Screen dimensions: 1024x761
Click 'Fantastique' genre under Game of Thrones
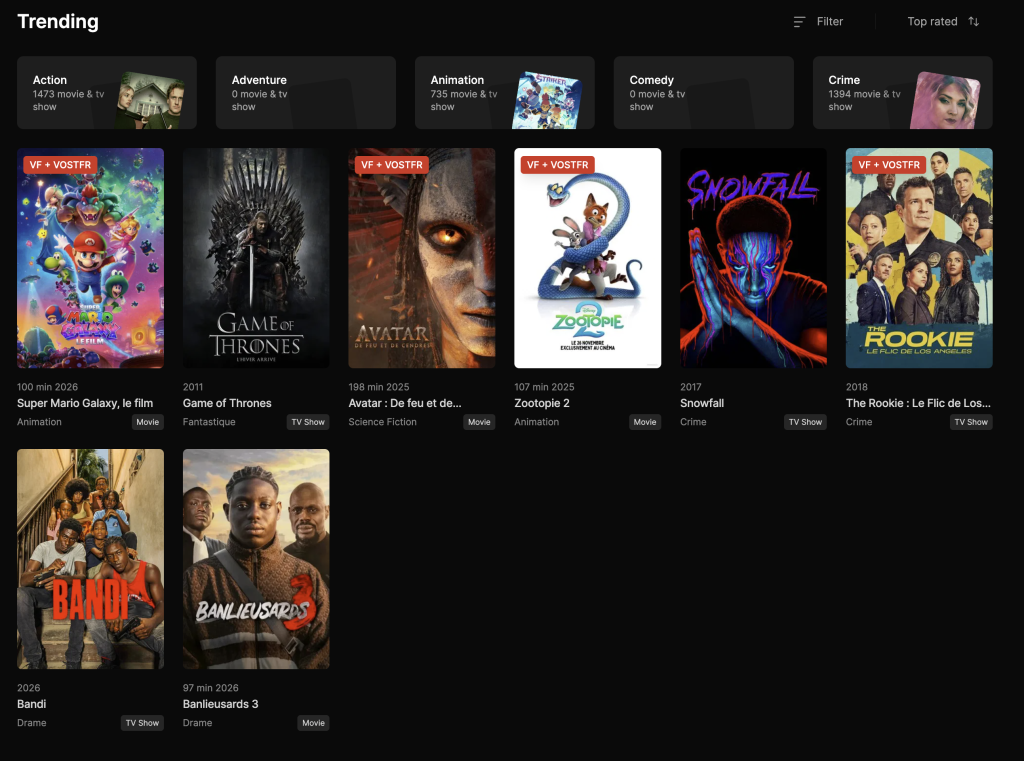(209, 422)
